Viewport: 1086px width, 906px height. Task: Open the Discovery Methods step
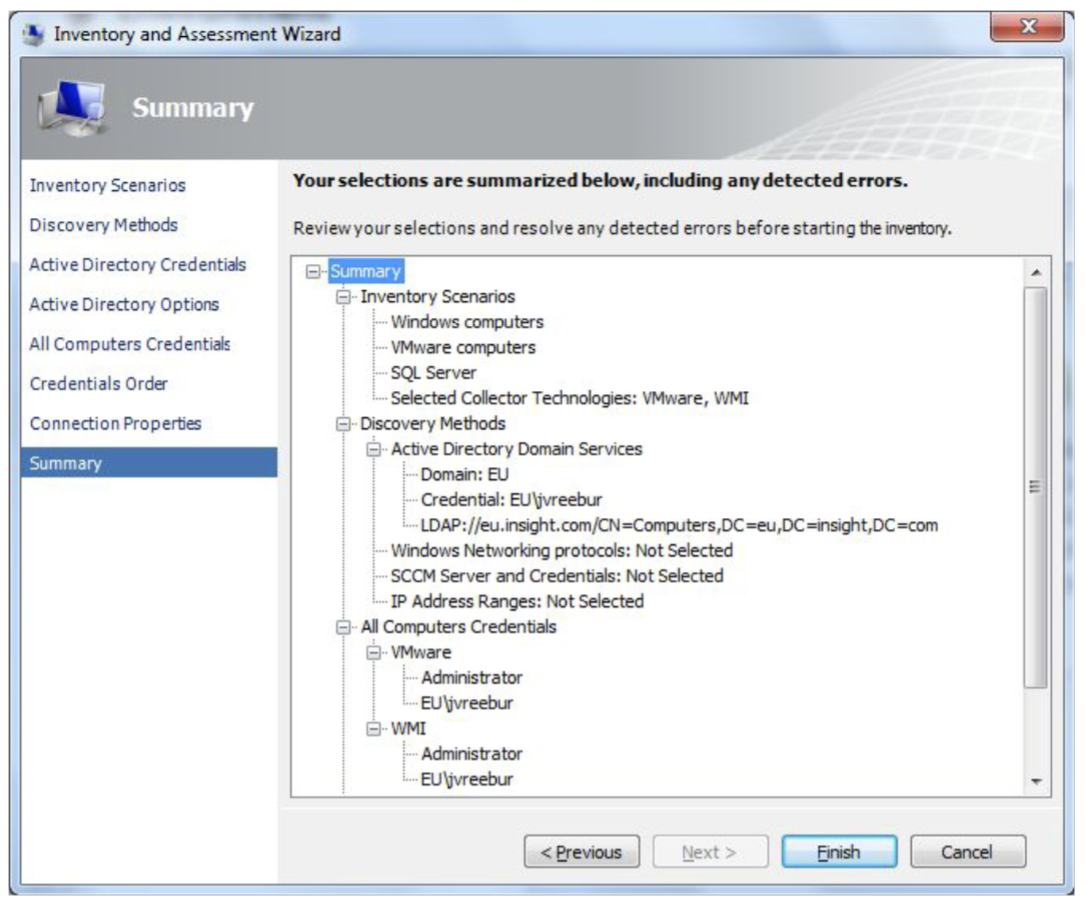pyautogui.click(x=104, y=225)
